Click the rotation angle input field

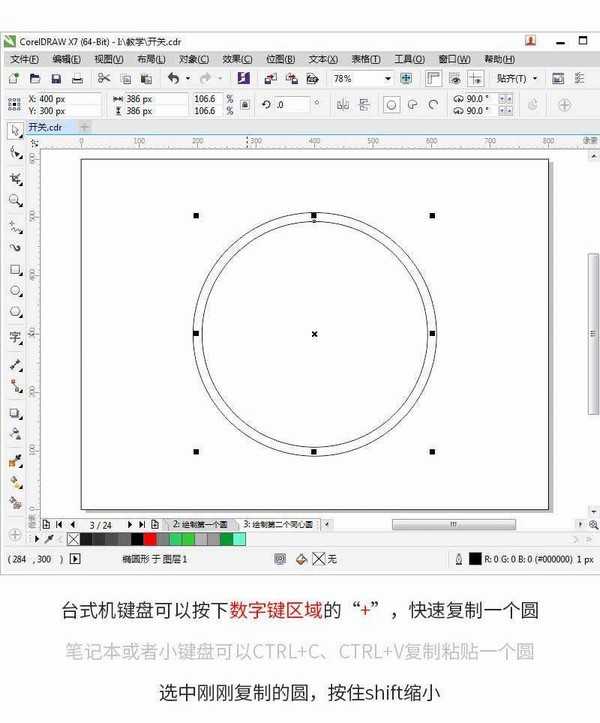[294, 104]
